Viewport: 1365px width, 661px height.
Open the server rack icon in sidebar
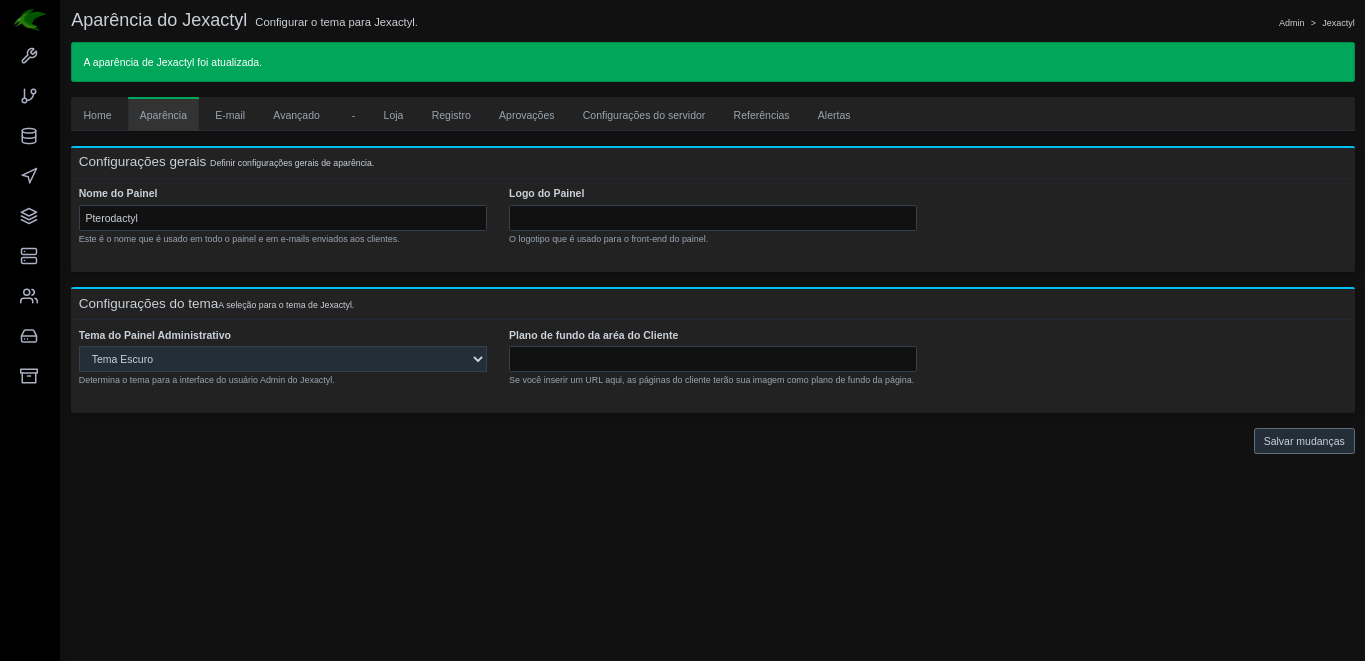29,256
